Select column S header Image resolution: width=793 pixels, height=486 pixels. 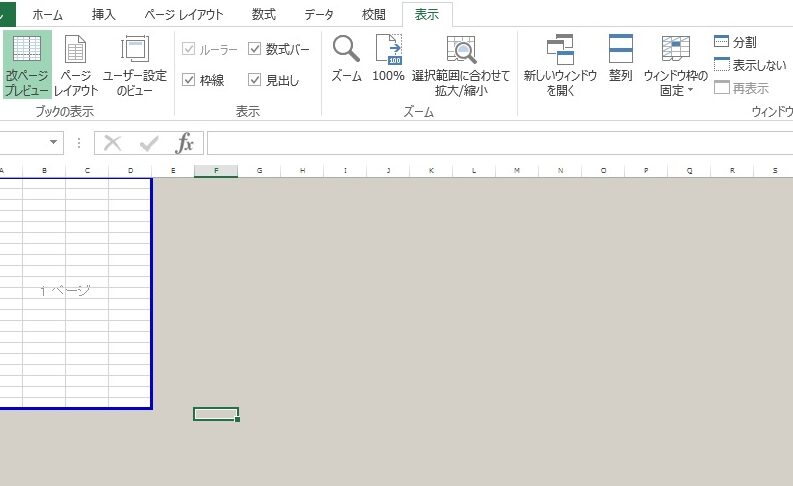[x=775, y=171]
